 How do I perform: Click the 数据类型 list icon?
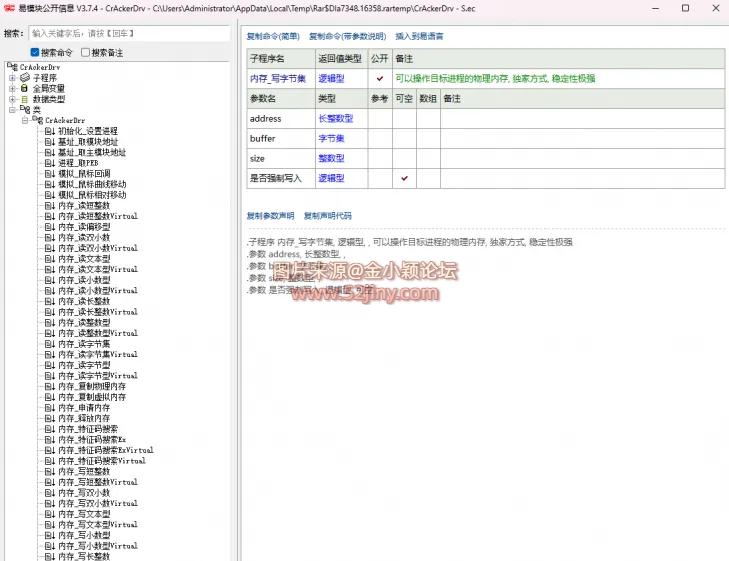[24, 99]
